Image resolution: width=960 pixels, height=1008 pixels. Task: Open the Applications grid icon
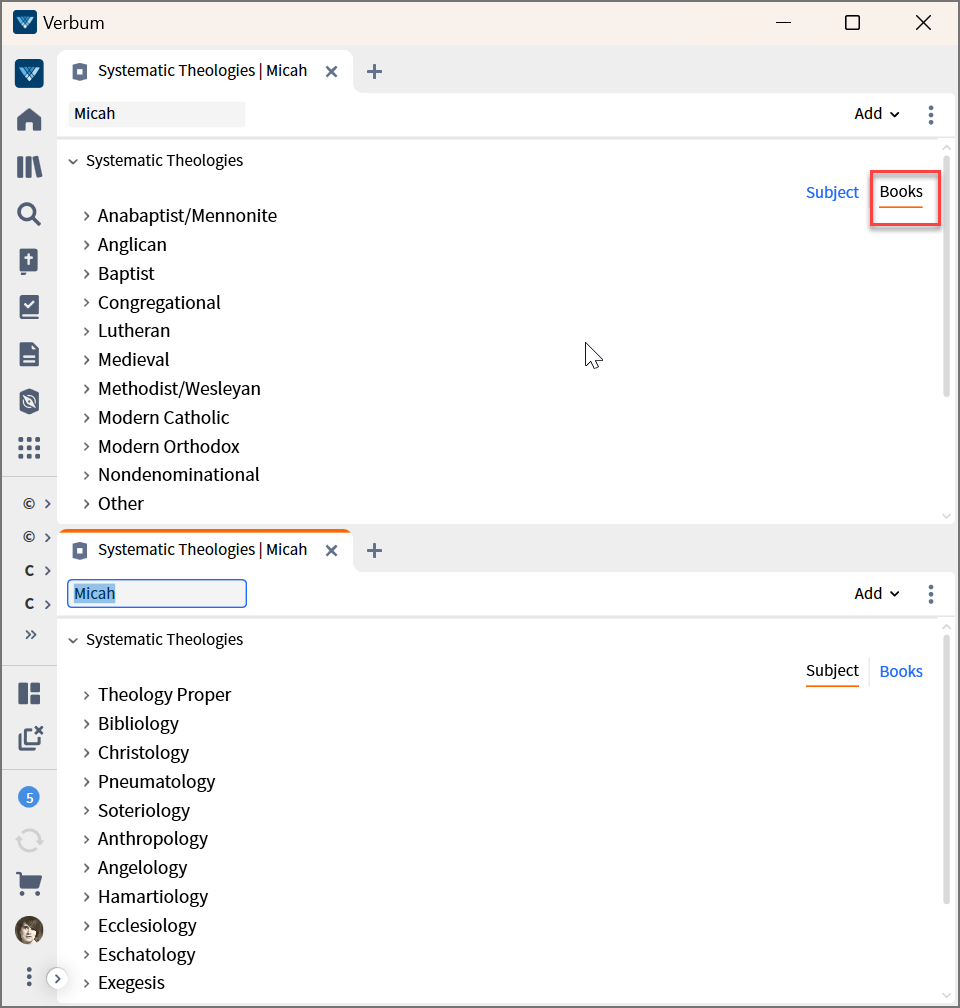coord(29,447)
